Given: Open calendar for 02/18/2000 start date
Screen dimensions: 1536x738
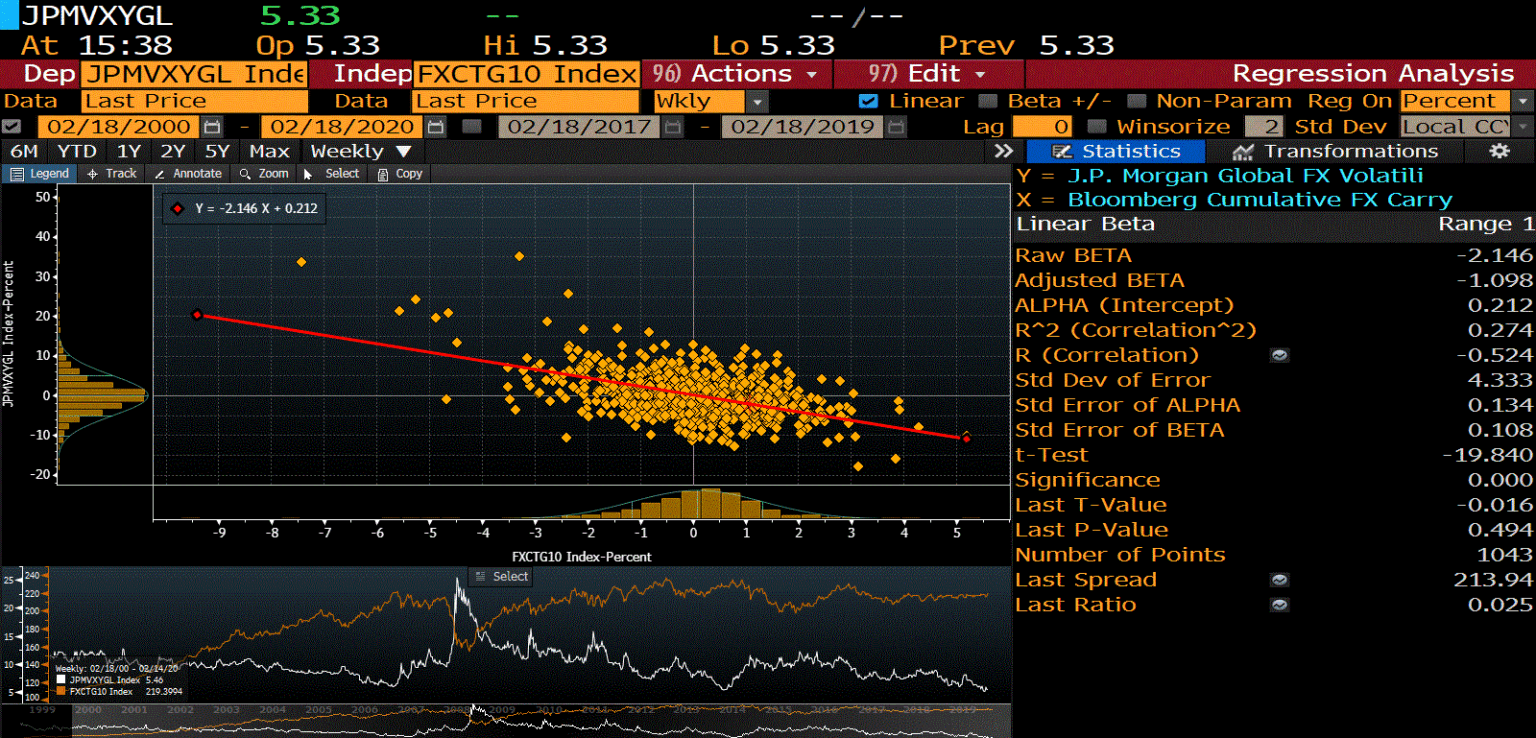Looking at the screenshot, I should click(x=211, y=127).
